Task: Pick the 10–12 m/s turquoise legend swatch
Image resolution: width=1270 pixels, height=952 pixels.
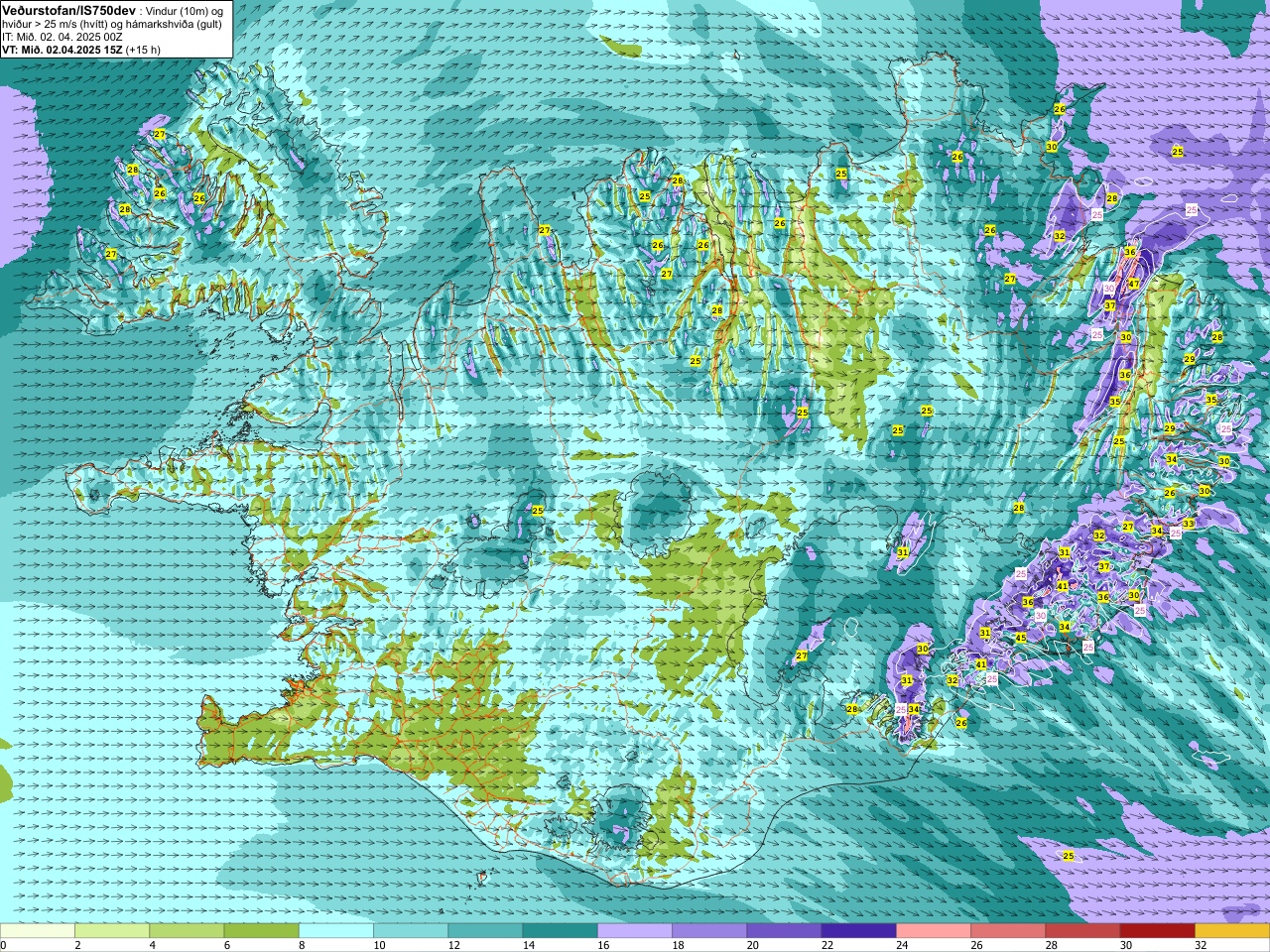Action: (411, 931)
